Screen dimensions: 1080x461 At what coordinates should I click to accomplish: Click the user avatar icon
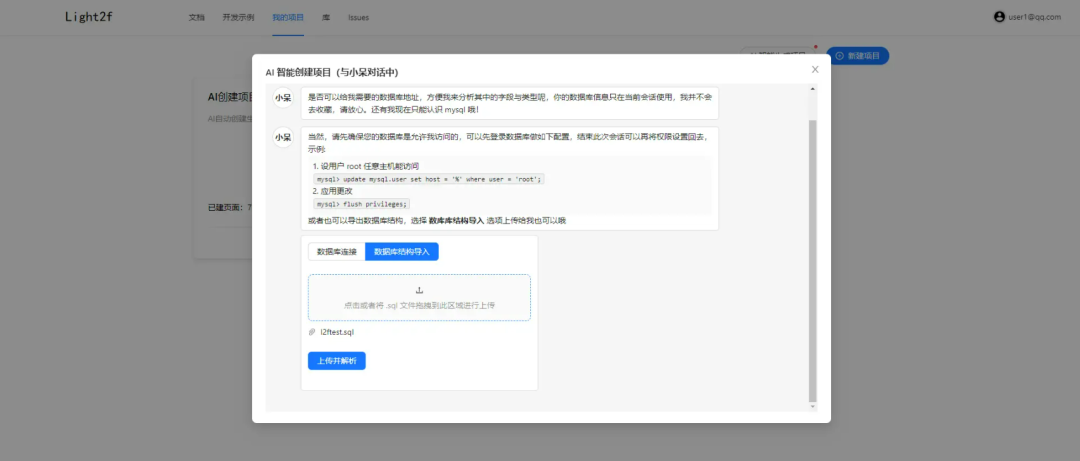click(x=999, y=17)
